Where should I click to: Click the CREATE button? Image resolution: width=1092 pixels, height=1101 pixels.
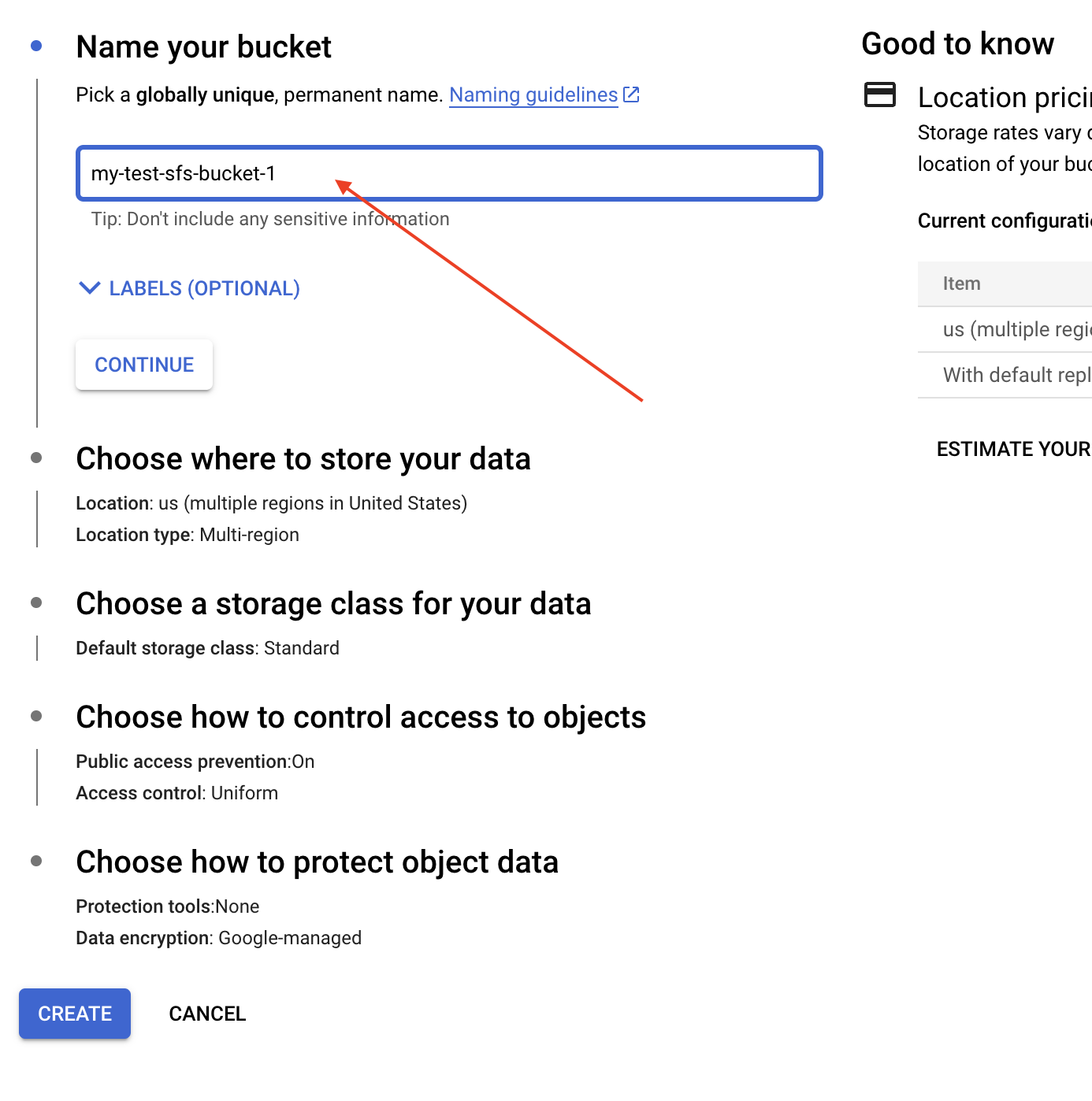[x=75, y=1014]
